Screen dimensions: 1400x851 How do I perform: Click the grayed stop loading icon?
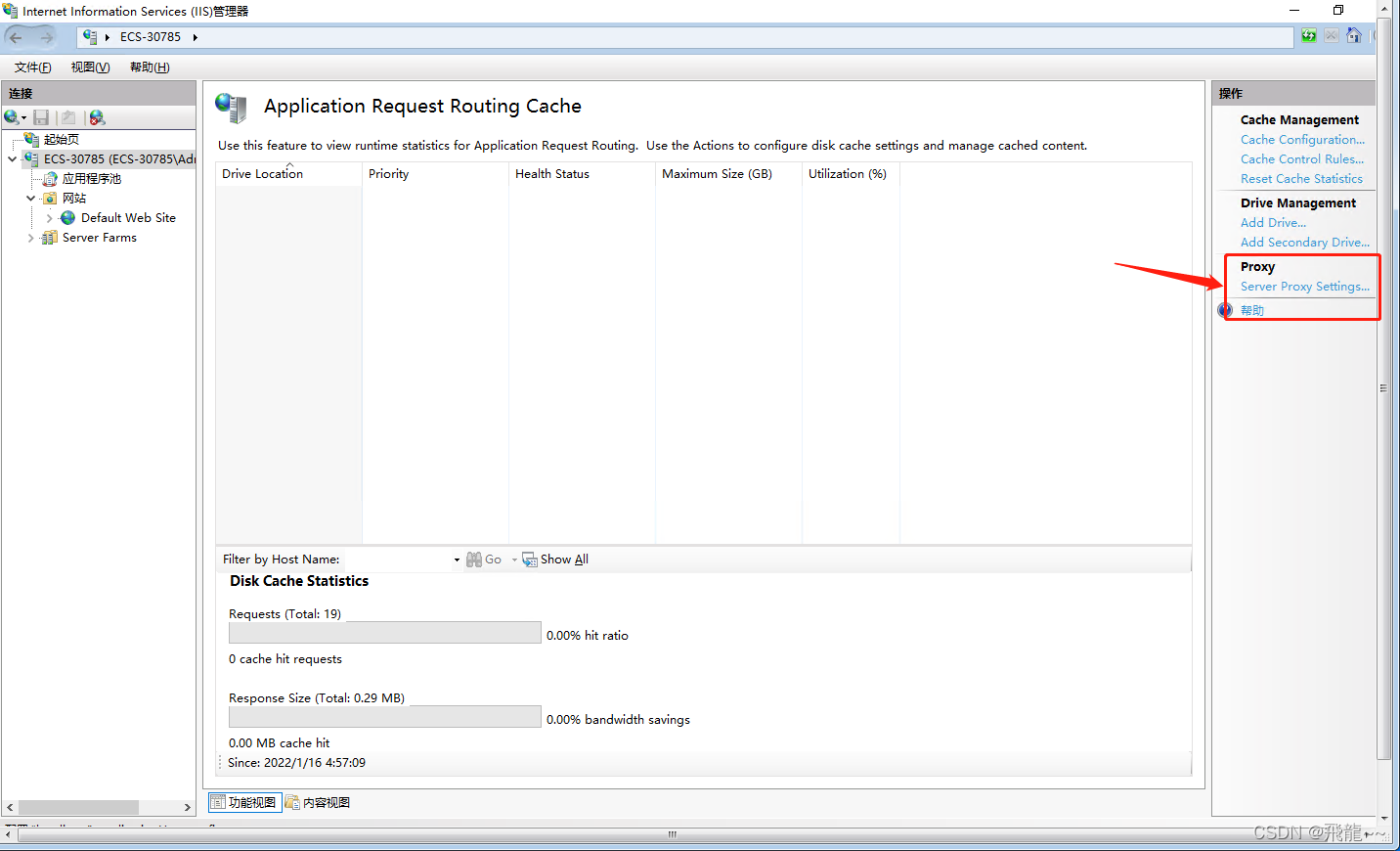coord(1331,36)
